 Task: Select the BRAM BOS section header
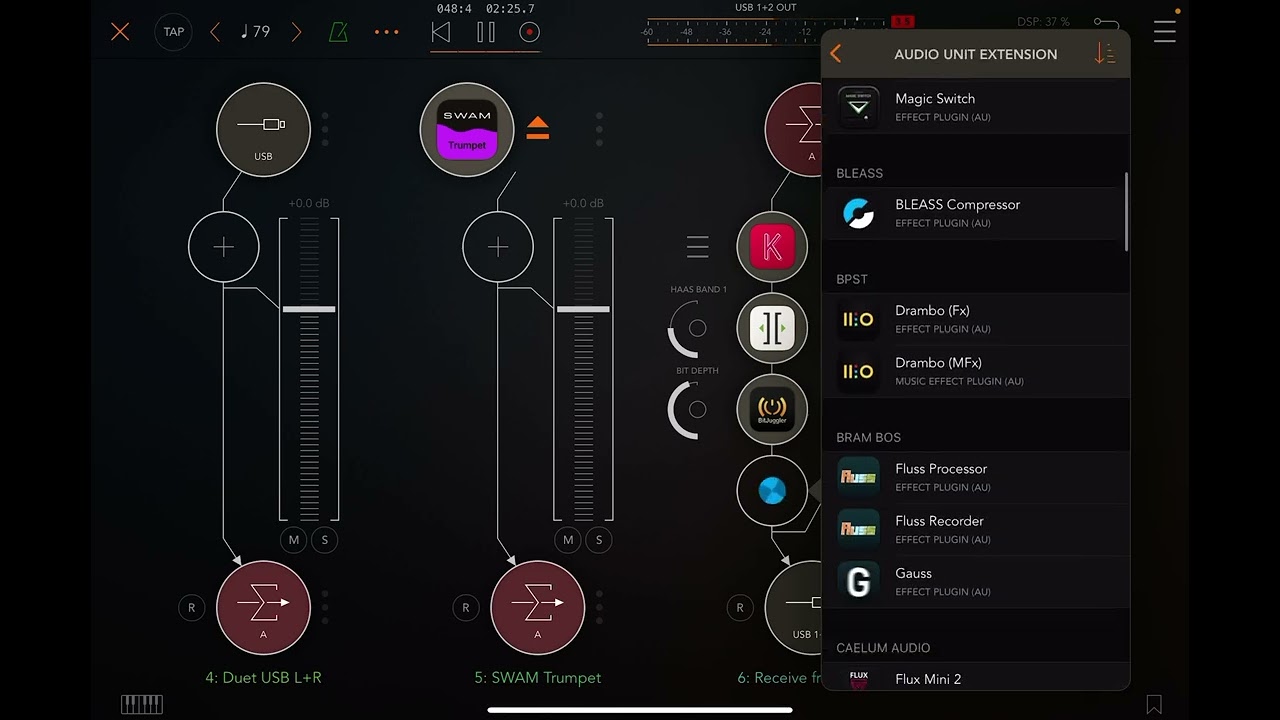(868, 437)
